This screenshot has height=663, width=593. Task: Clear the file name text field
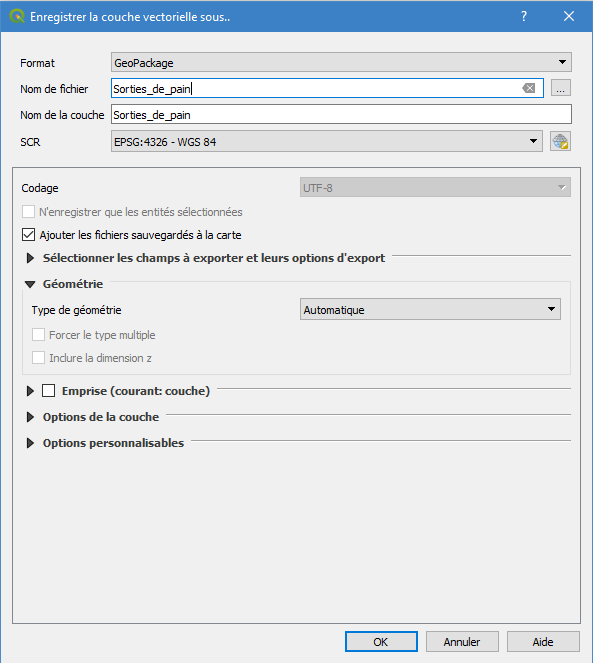(x=529, y=88)
